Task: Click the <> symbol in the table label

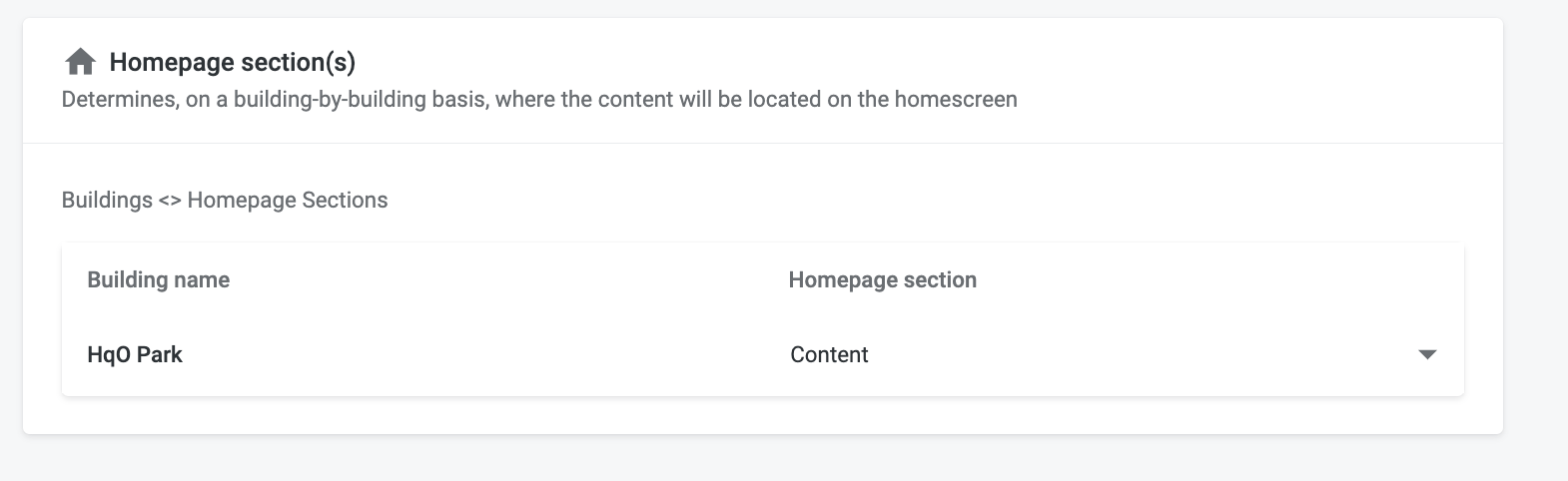Action: [x=170, y=201]
